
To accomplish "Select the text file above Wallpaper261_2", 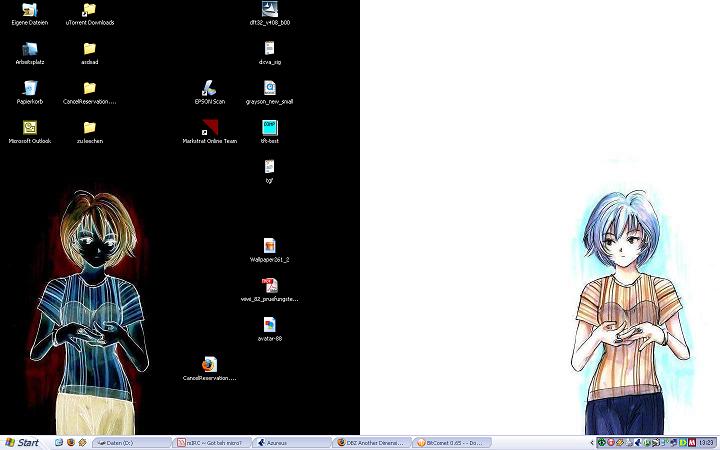I will 270,171.
